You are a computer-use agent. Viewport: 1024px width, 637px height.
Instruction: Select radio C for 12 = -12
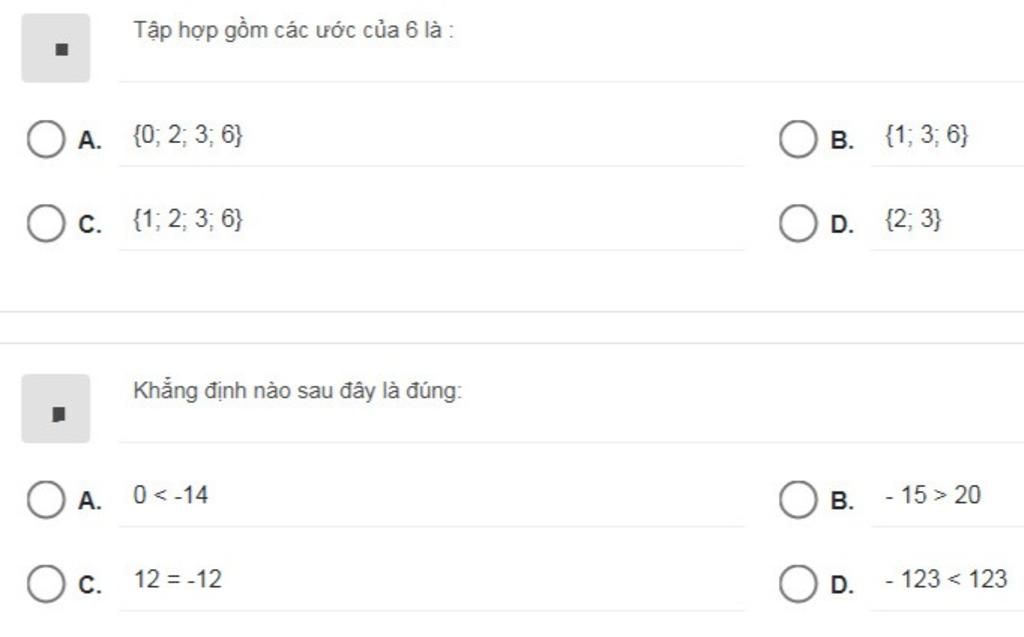[x=46, y=583]
